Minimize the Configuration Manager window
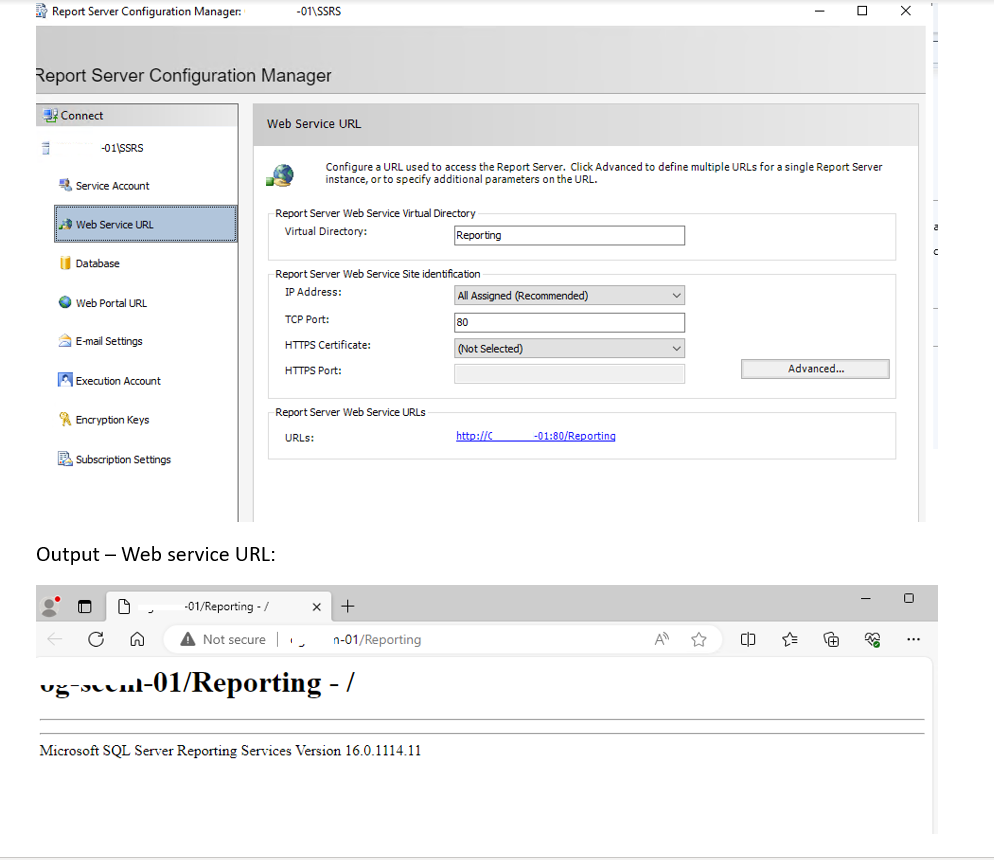994x860 pixels. pyautogui.click(x=819, y=11)
